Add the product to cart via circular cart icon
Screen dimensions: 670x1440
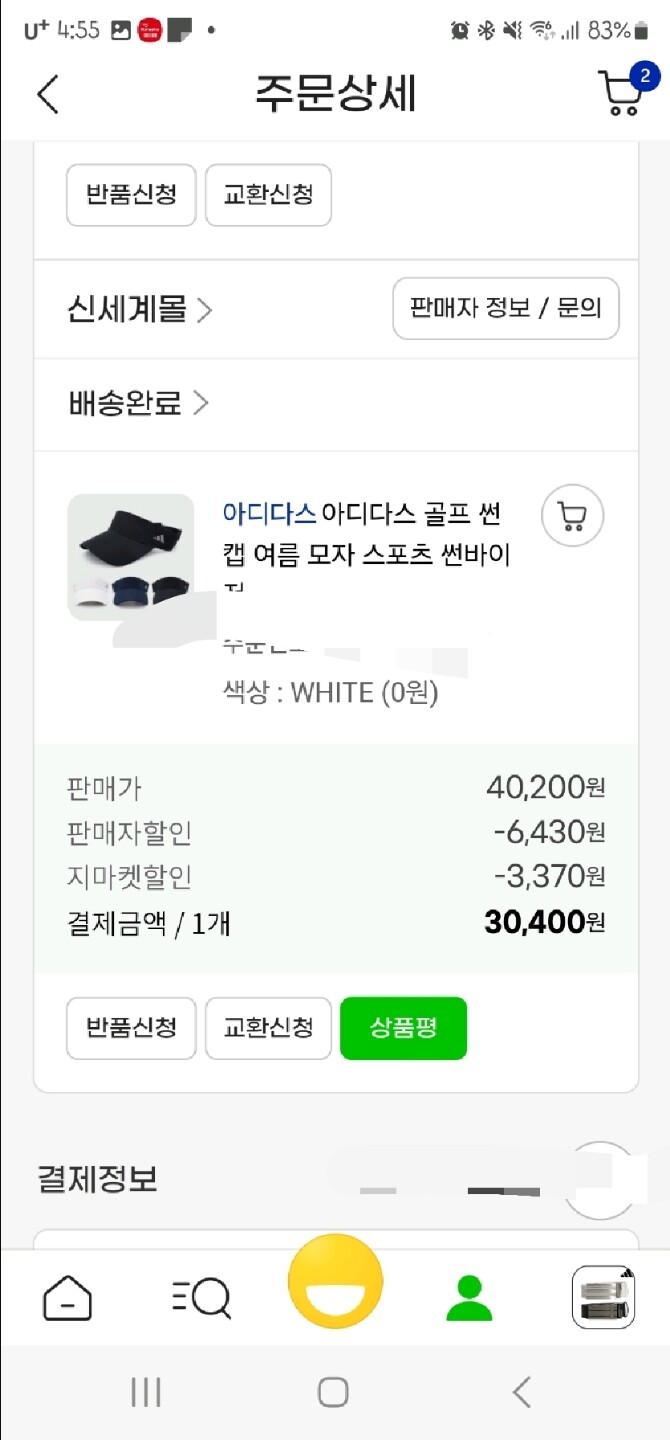(x=572, y=515)
